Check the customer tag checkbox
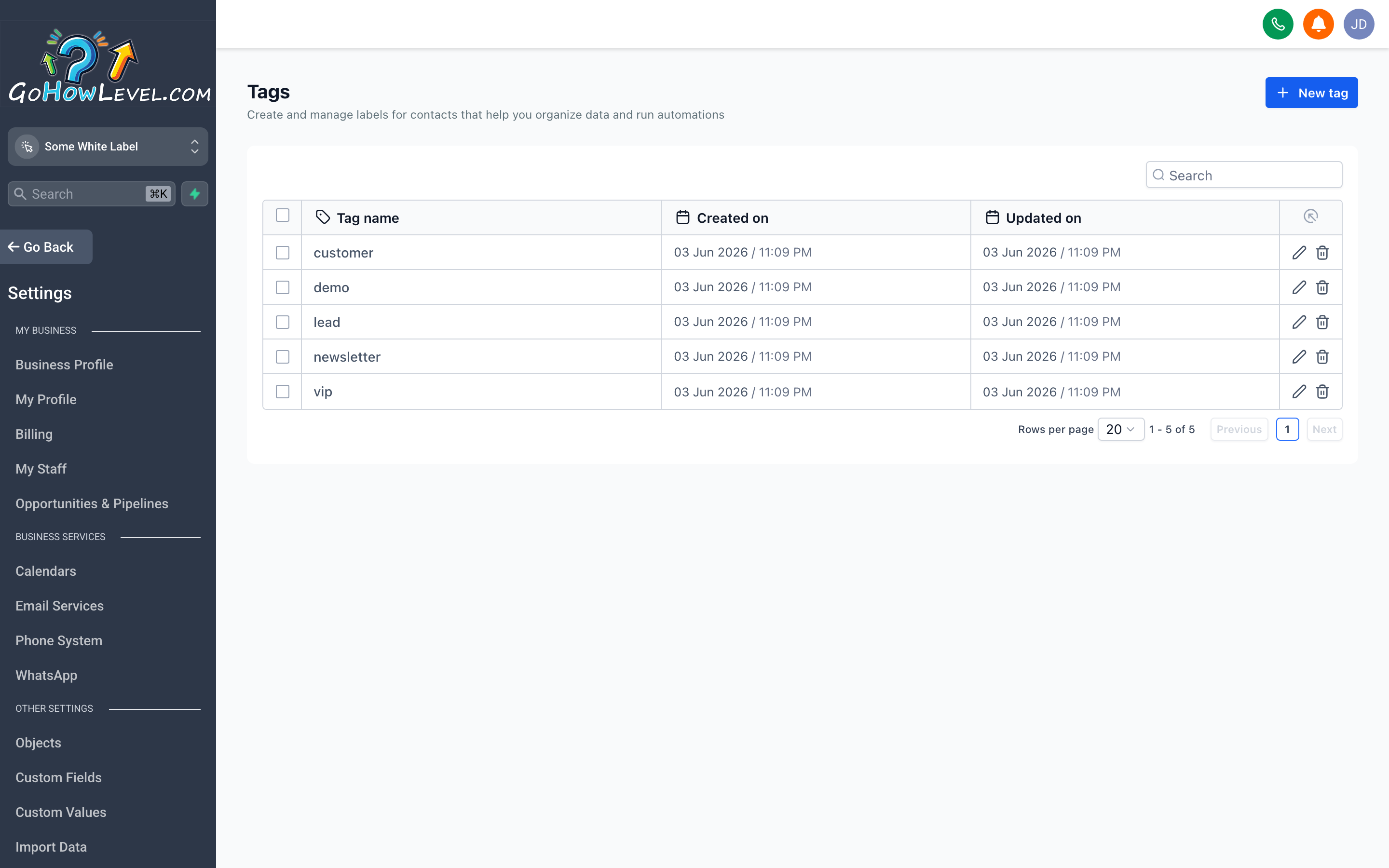Viewport: 1389px width, 868px height. (x=283, y=253)
